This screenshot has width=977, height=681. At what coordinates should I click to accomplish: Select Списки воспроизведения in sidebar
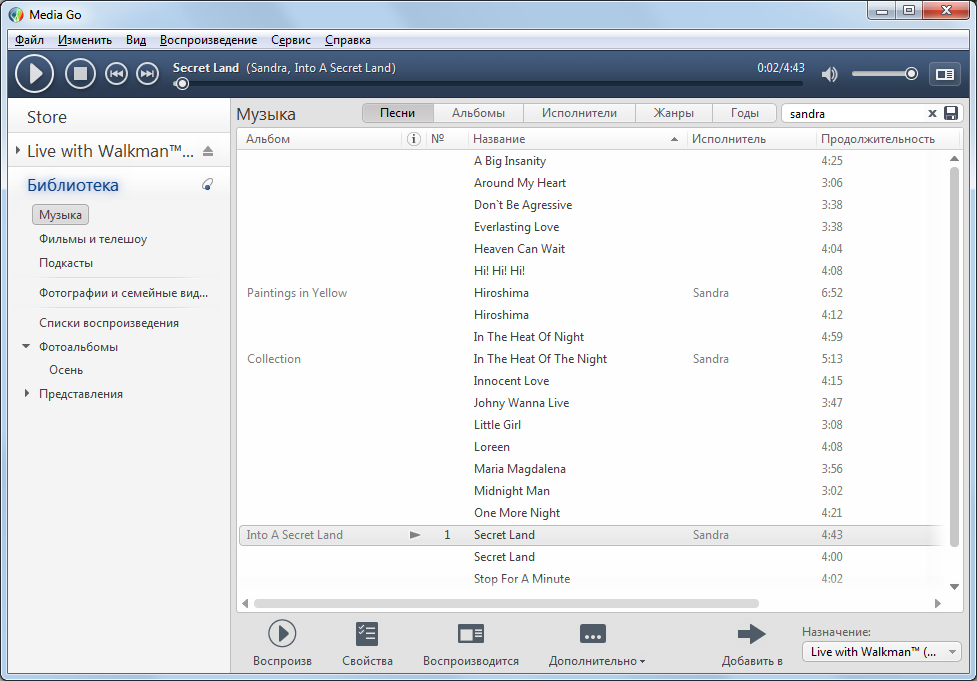109,323
